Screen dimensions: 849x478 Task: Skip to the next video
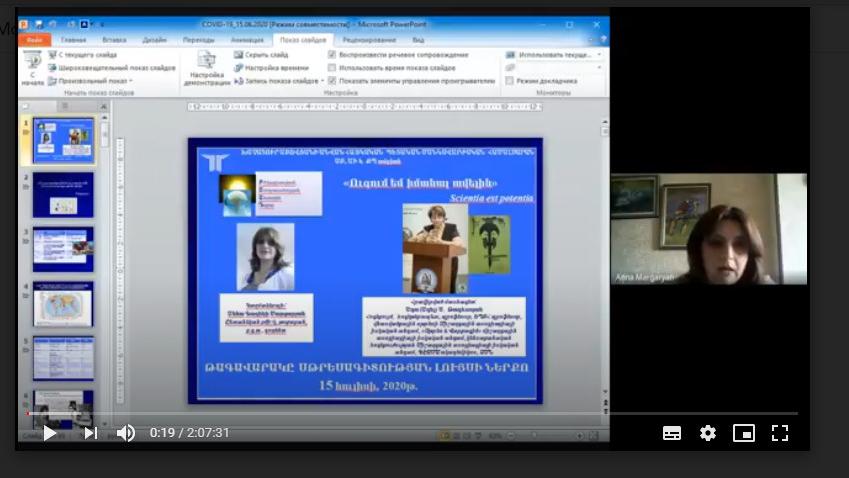(91, 433)
